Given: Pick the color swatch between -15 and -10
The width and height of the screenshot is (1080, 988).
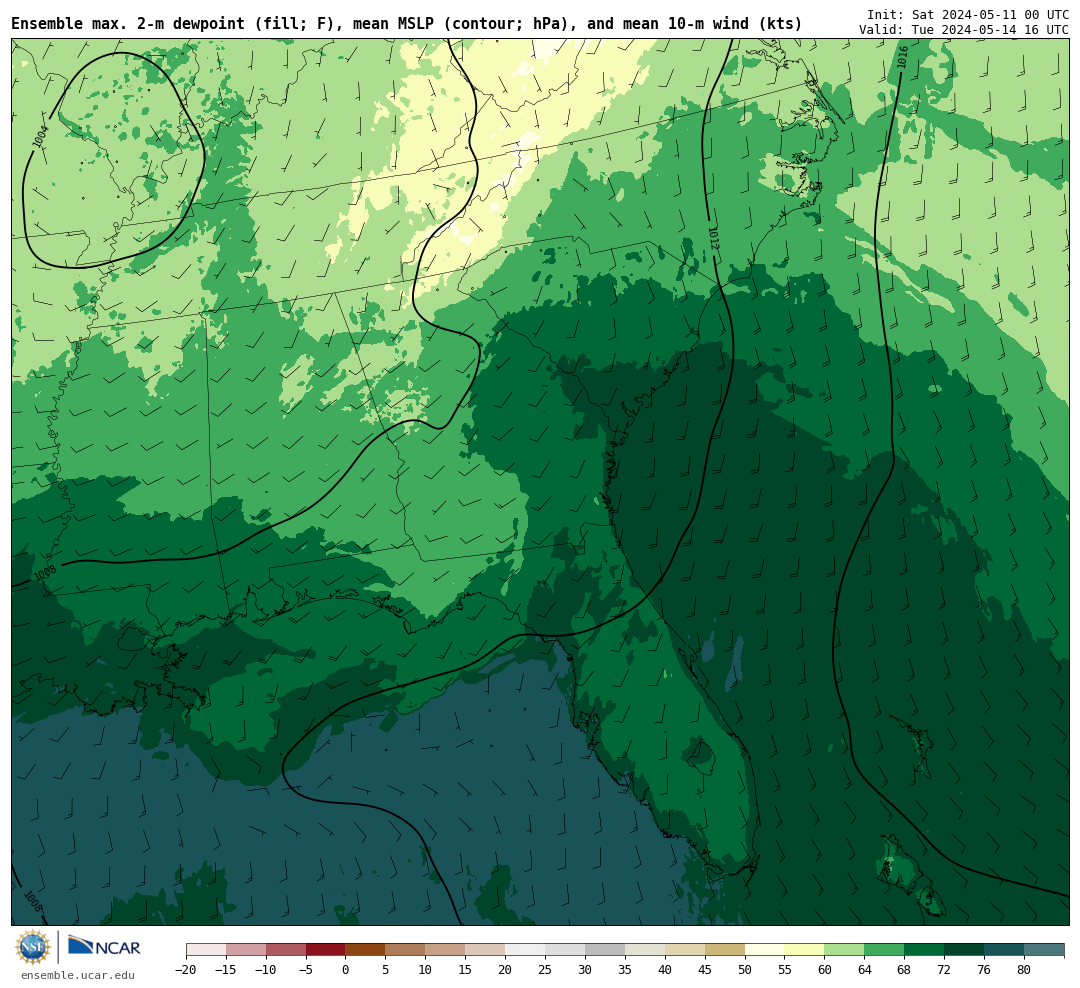Looking at the screenshot, I should click(246, 950).
